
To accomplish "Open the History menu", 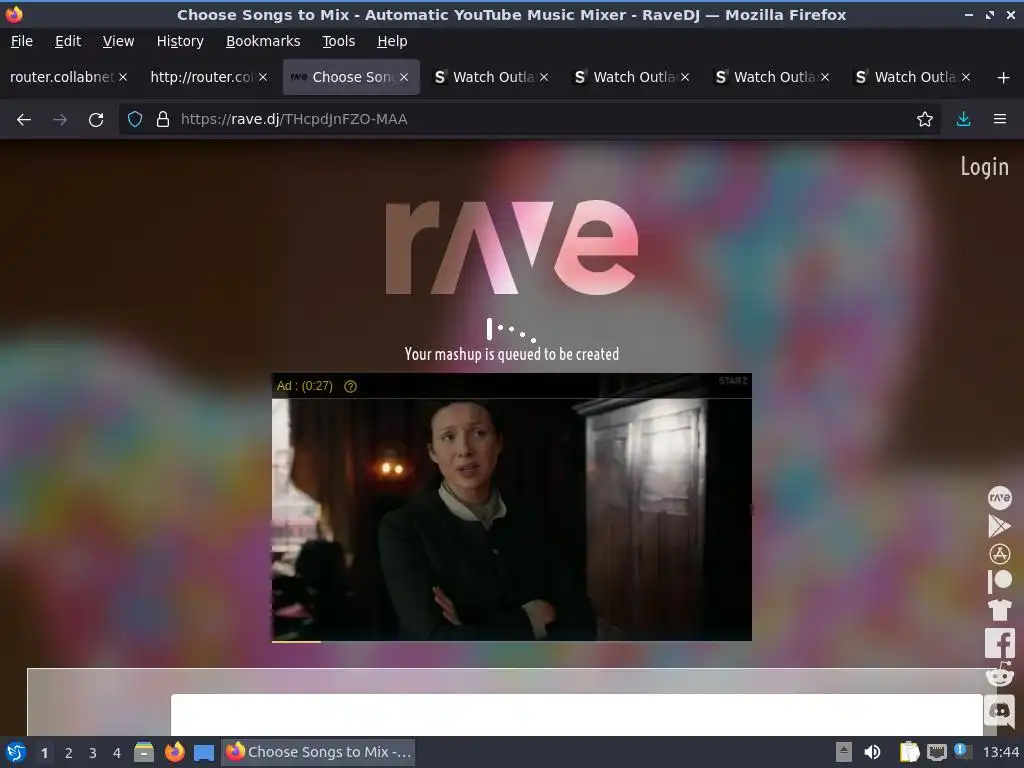I will 180,41.
